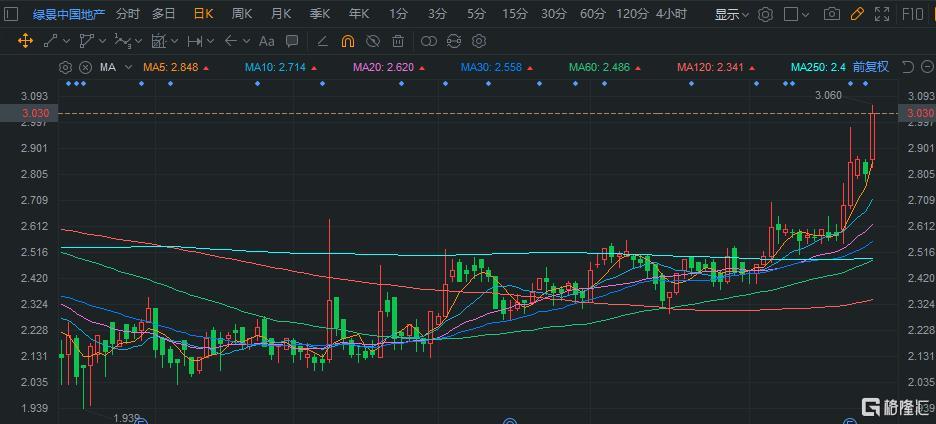The image size is (936, 424).
Task: Select the trend line drawing tool
Action: (50, 41)
